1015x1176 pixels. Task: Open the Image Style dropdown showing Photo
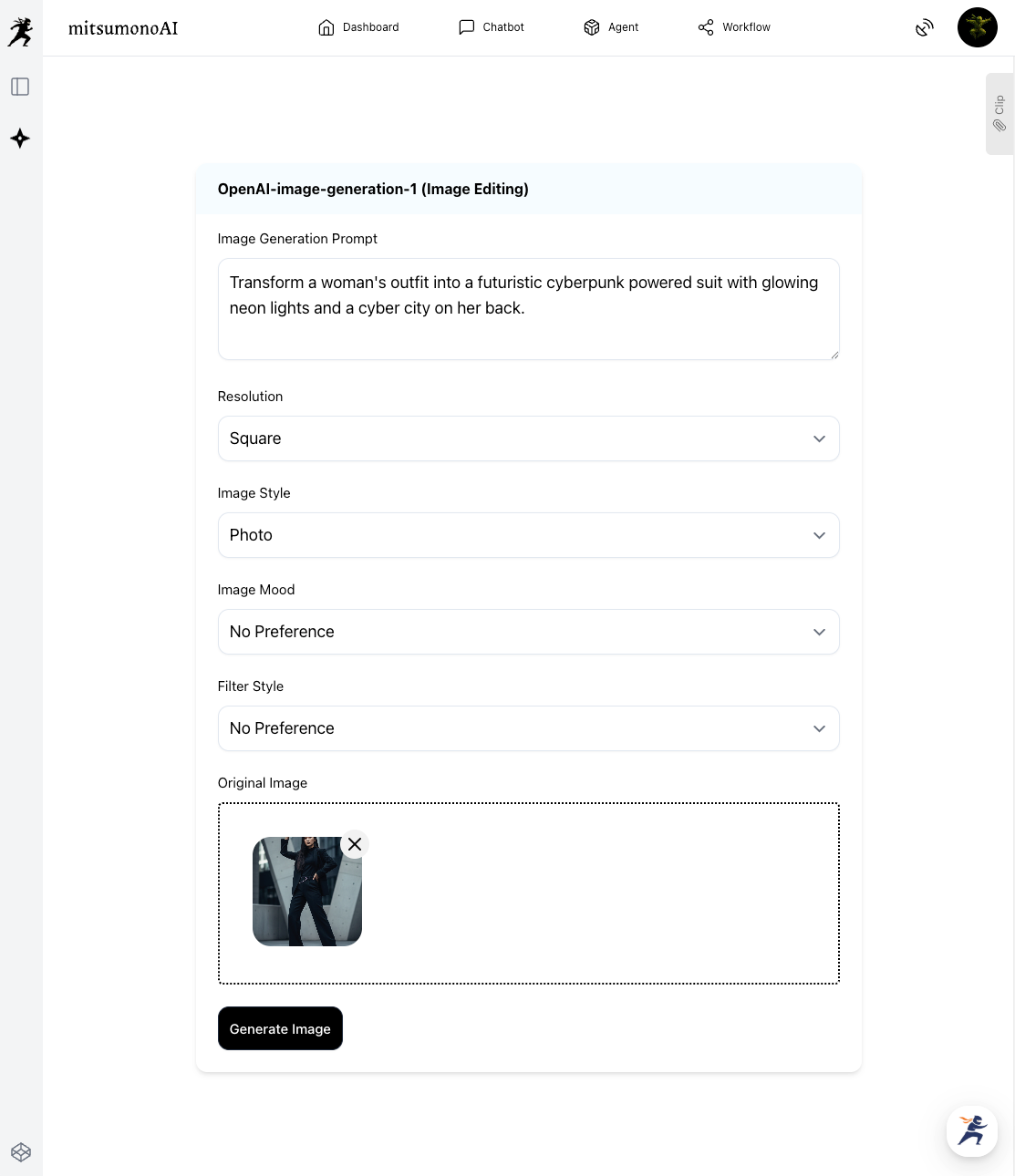[x=528, y=535]
